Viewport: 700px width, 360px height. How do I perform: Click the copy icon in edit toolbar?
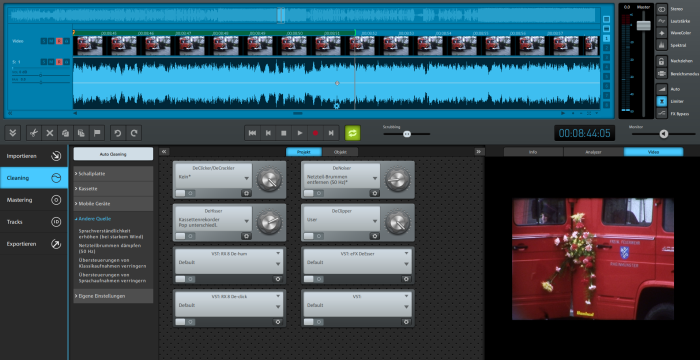pos(65,133)
